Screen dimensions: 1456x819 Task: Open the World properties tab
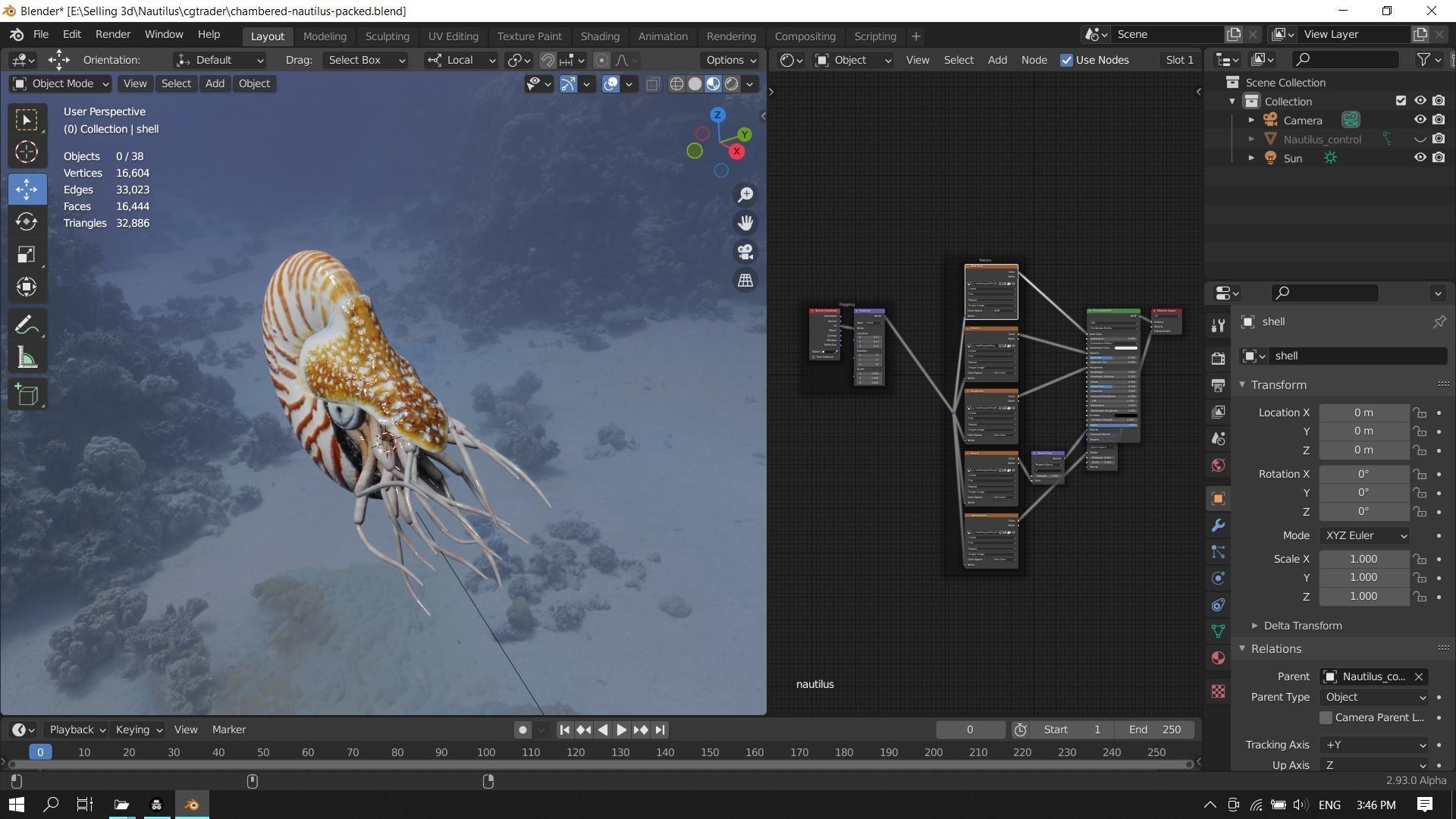(1218, 465)
